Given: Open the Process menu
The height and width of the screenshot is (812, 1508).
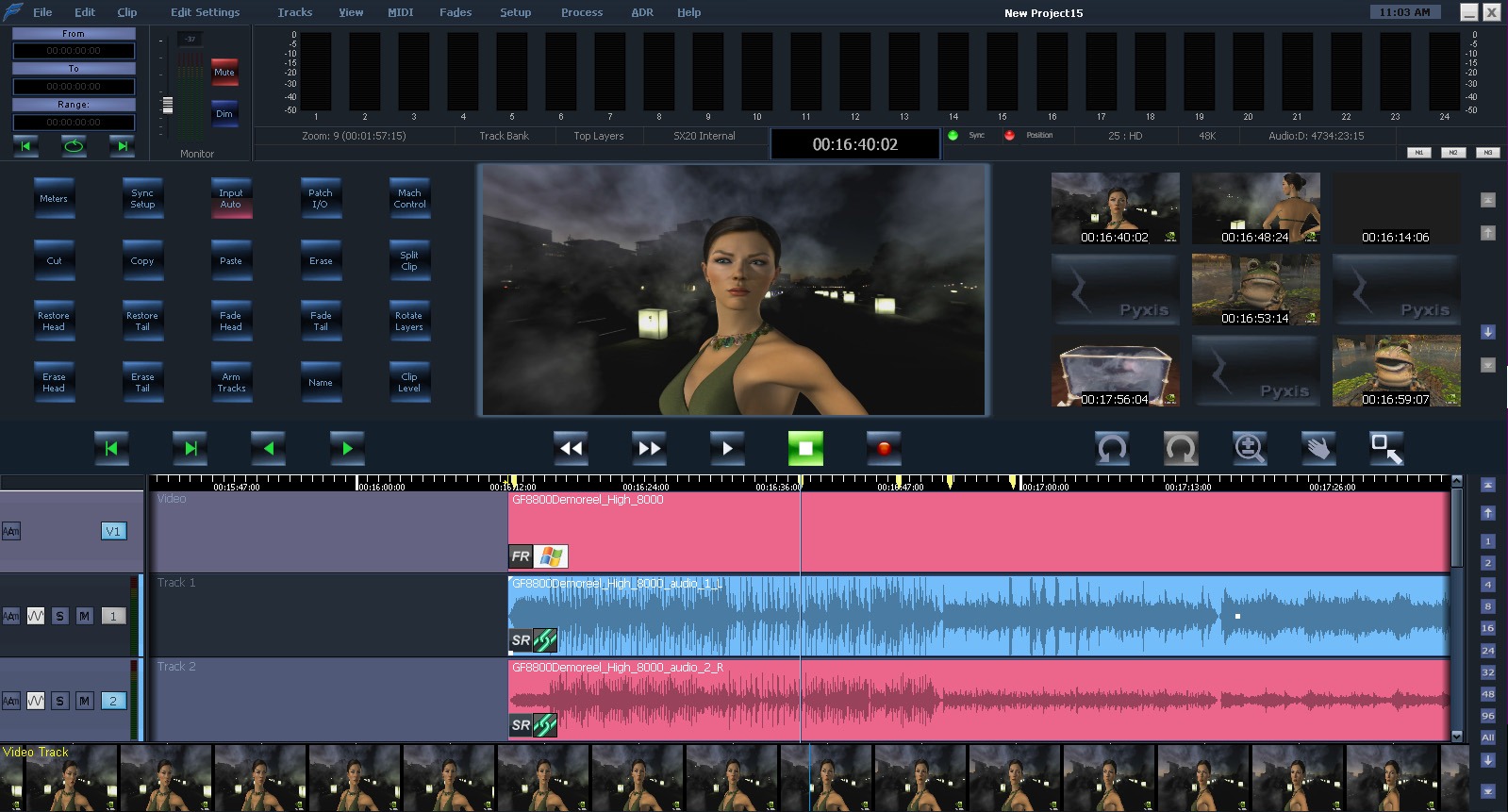Looking at the screenshot, I should click(x=582, y=12).
